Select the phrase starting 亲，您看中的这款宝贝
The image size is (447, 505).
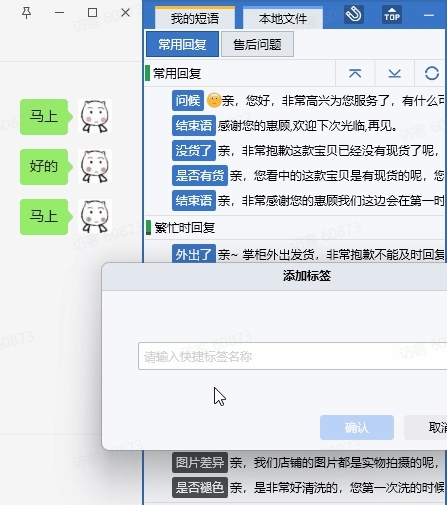(x=337, y=175)
